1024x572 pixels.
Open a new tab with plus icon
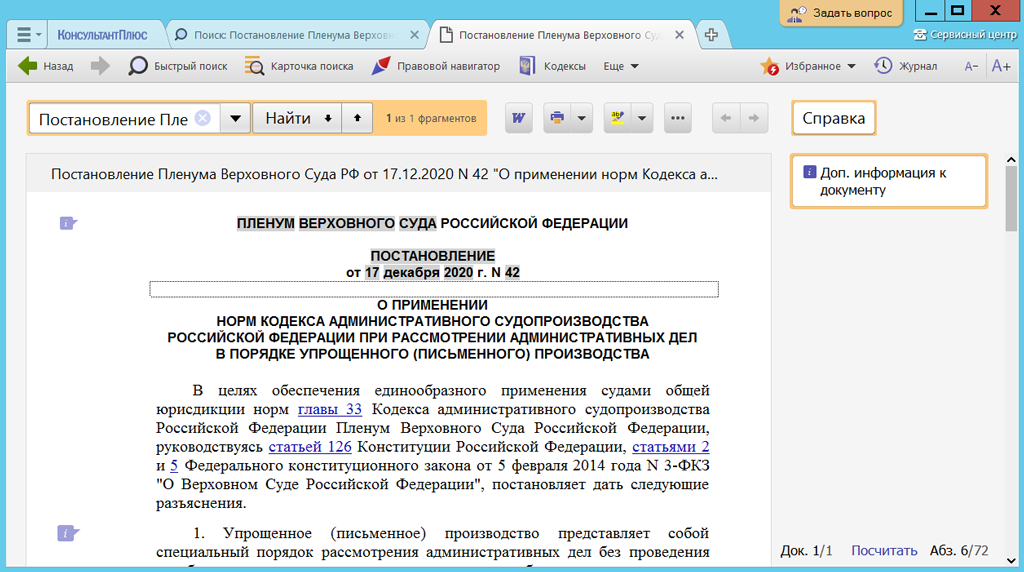711,35
